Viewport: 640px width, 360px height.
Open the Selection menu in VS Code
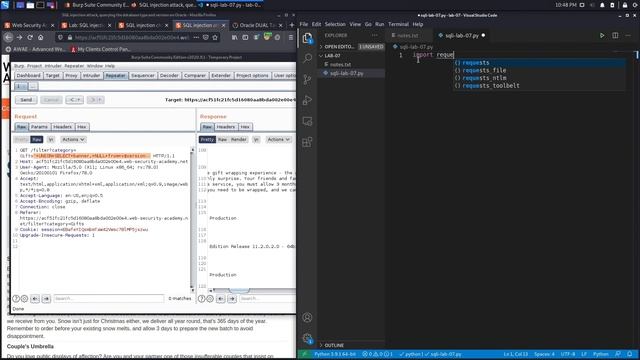tap(335, 24)
